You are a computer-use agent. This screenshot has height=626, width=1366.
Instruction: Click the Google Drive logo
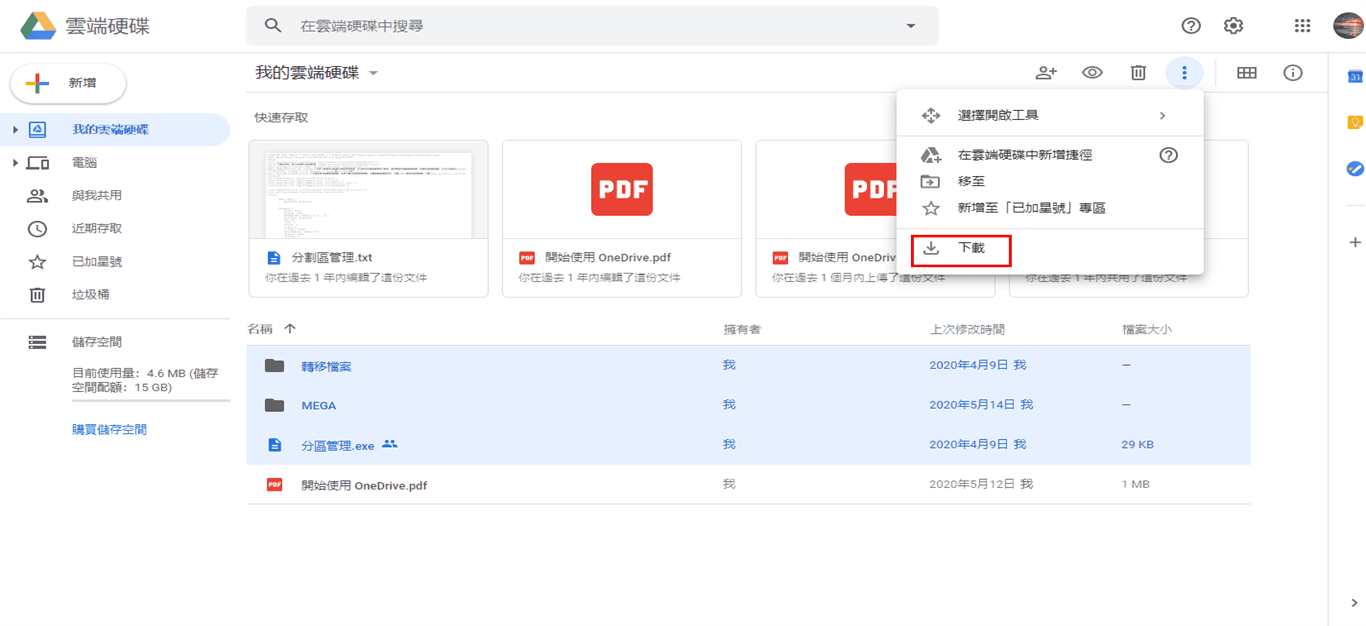[x=38, y=26]
